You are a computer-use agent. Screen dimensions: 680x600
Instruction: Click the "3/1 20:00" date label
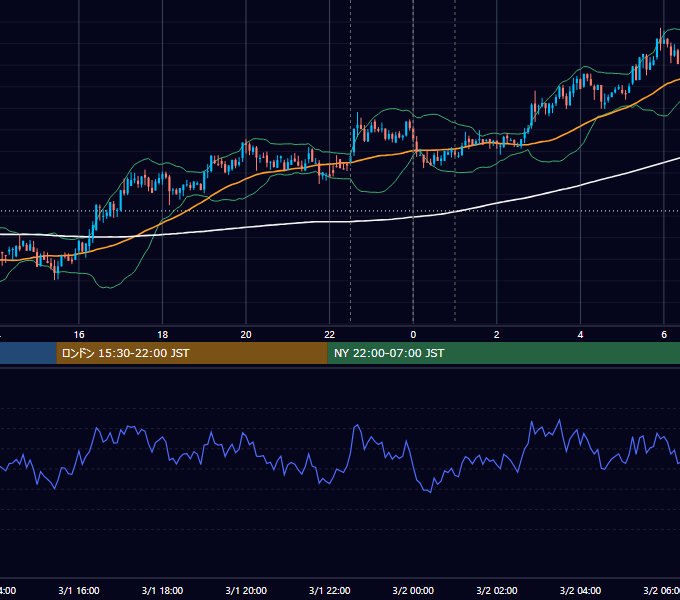(246, 590)
